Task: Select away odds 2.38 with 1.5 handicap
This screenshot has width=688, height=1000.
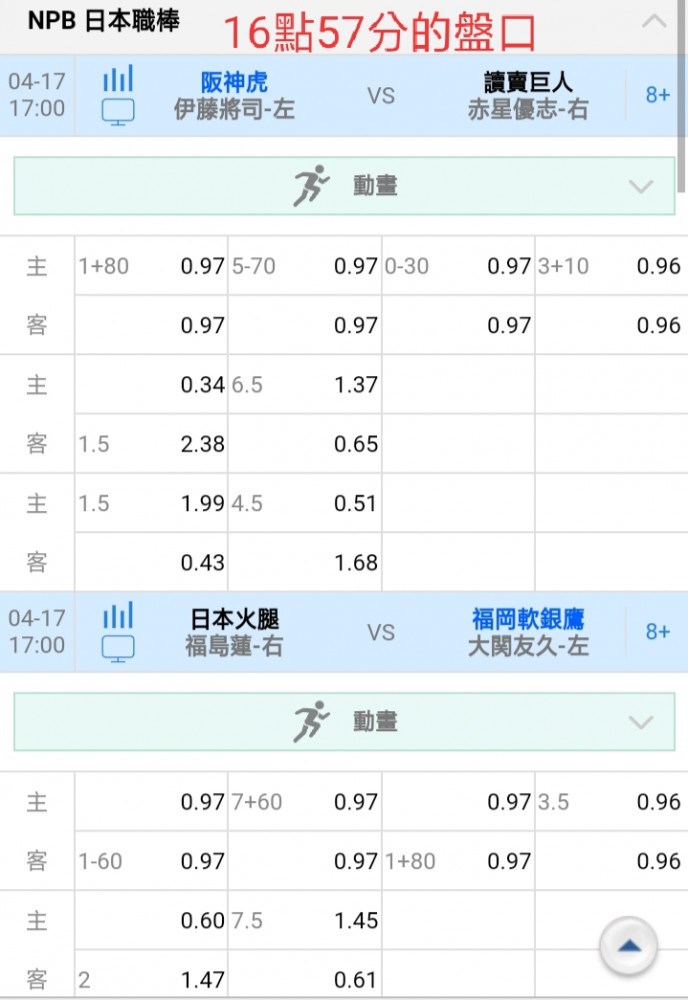Action: point(152,444)
